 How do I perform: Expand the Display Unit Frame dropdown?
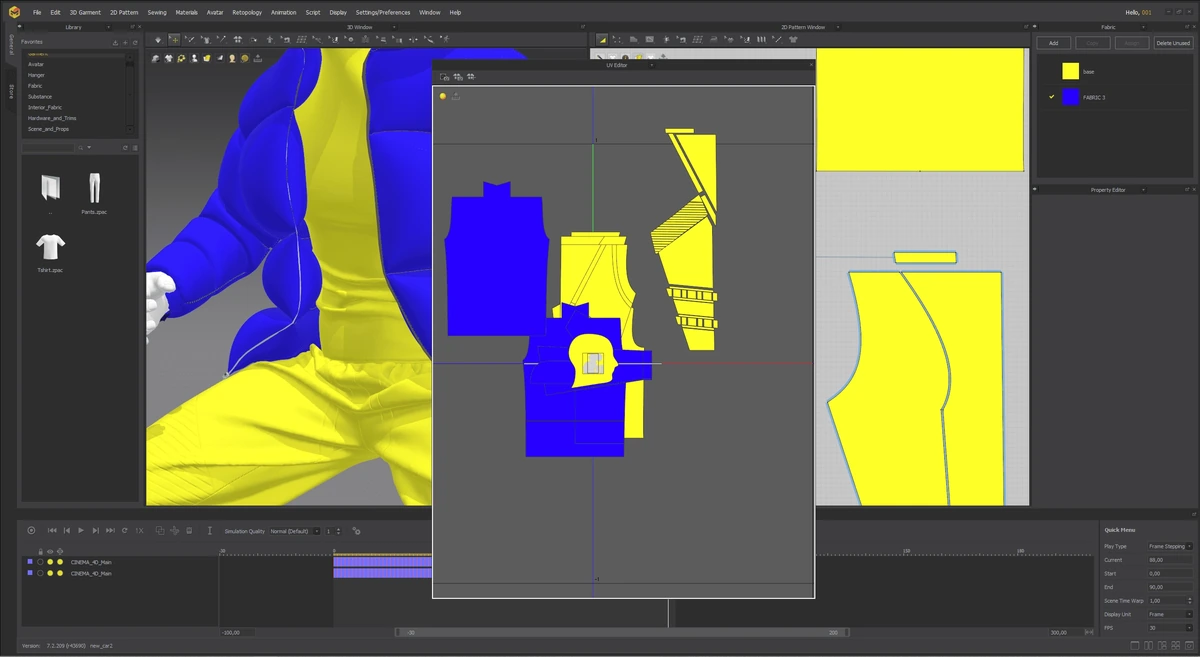(1170, 614)
